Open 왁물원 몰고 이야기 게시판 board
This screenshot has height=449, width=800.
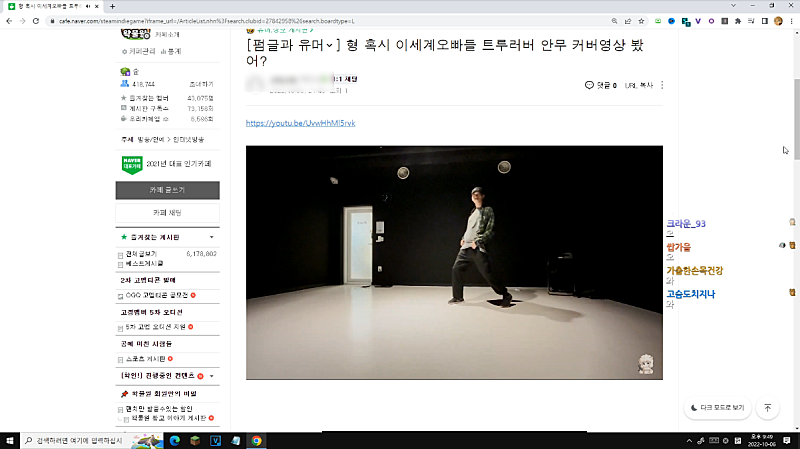pyautogui.click(x=169, y=418)
